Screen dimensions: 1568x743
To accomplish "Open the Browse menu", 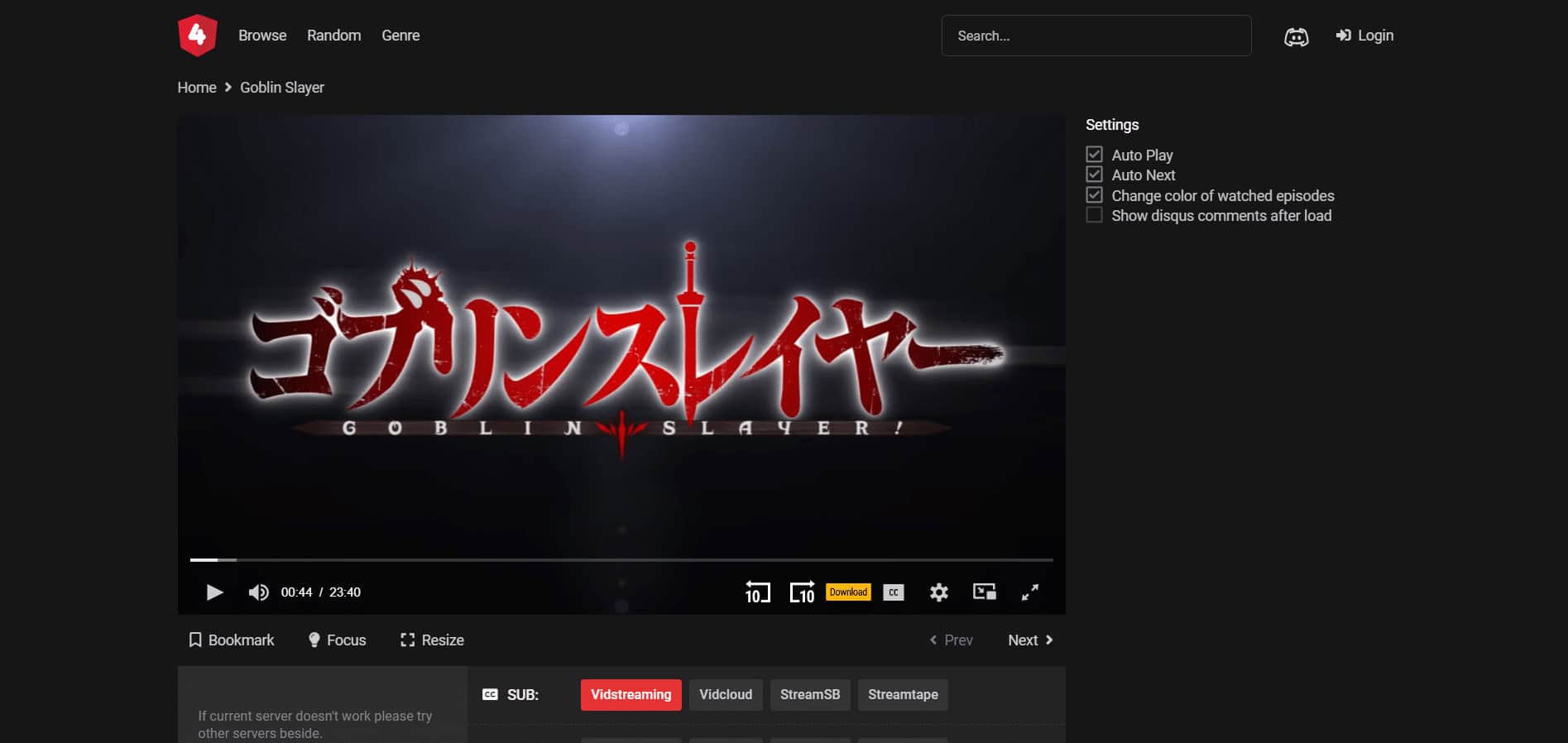I will [262, 36].
